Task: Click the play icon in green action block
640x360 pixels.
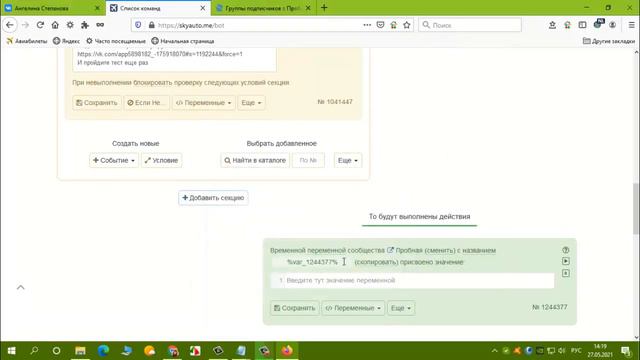Action: tap(566, 261)
